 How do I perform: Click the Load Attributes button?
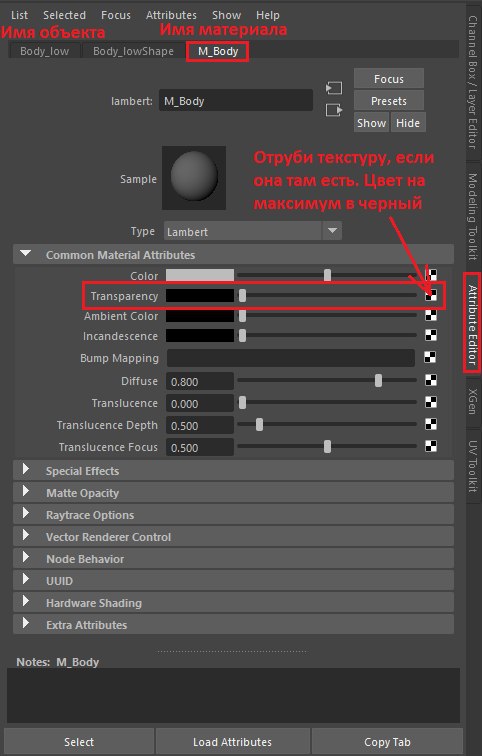(x=232, y=742)
